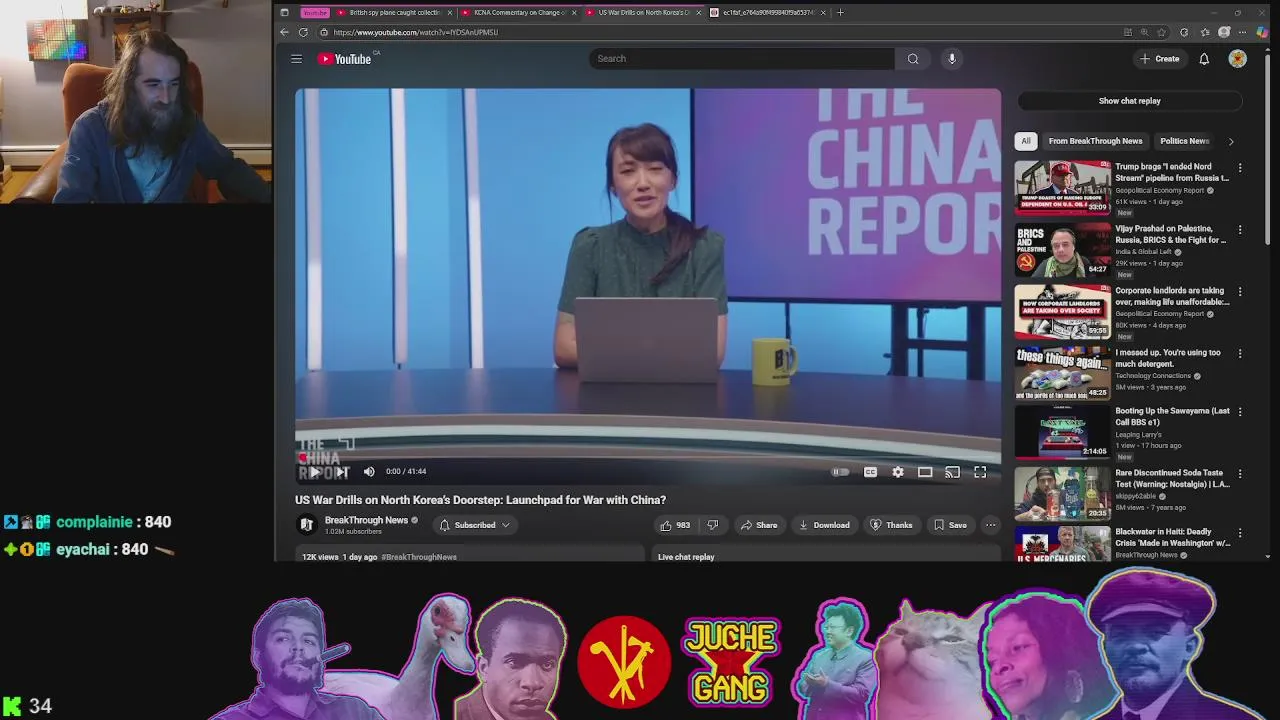
Task: Go to YouTube home via logo
Action: 345,59
